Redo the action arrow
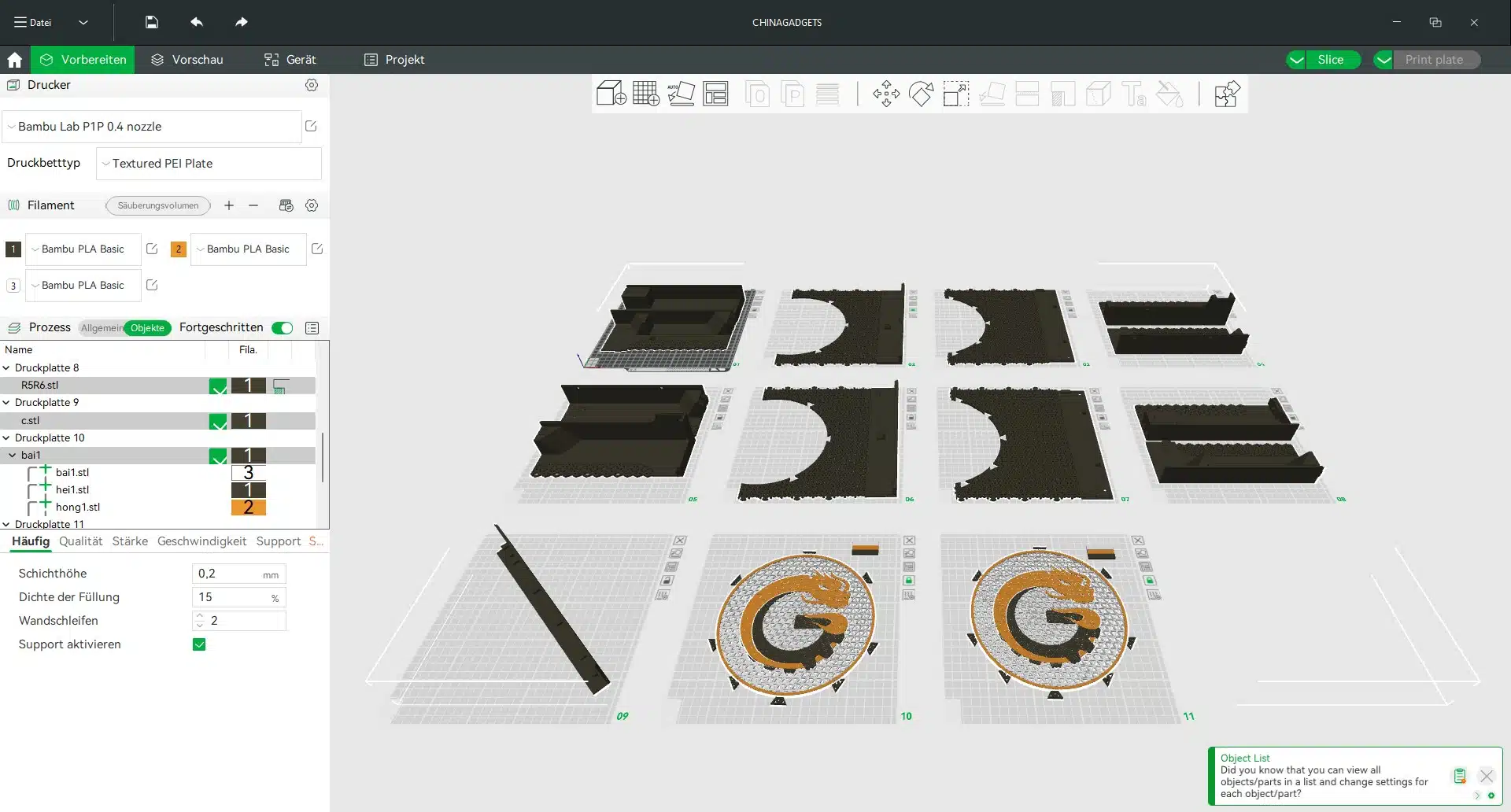 pyautogui.click(x=242, y=22)
